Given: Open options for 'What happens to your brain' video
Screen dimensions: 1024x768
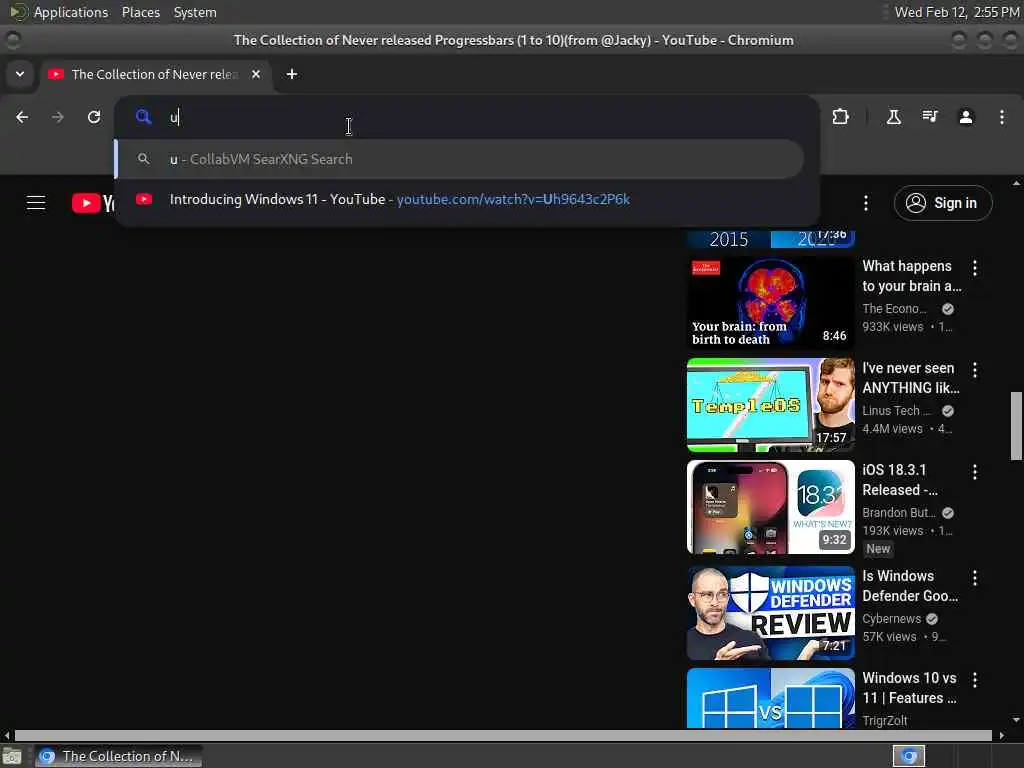Looking at the screenshot, I should (975, 268).
